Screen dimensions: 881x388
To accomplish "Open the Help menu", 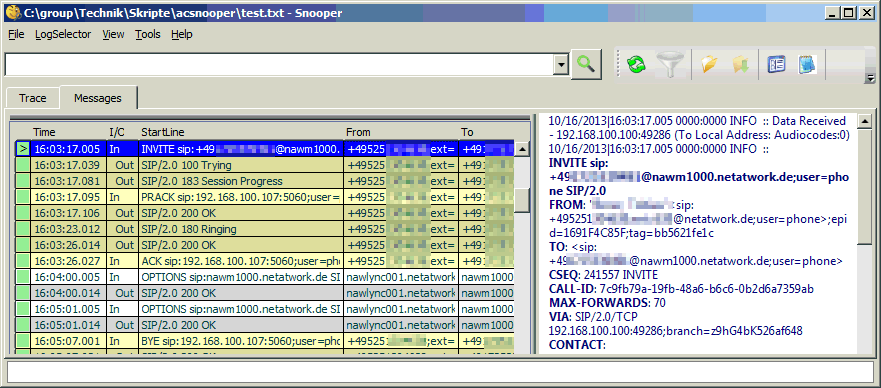I will (182, 34).
